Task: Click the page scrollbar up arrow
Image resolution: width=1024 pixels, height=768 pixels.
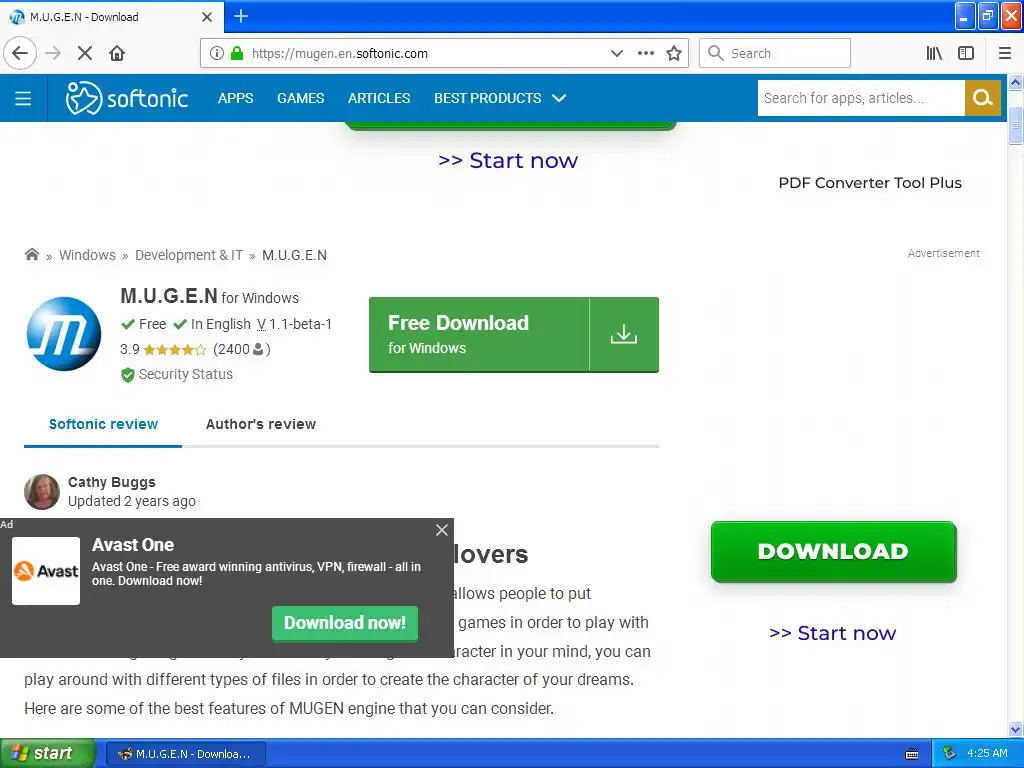Action: point(1015,82)
